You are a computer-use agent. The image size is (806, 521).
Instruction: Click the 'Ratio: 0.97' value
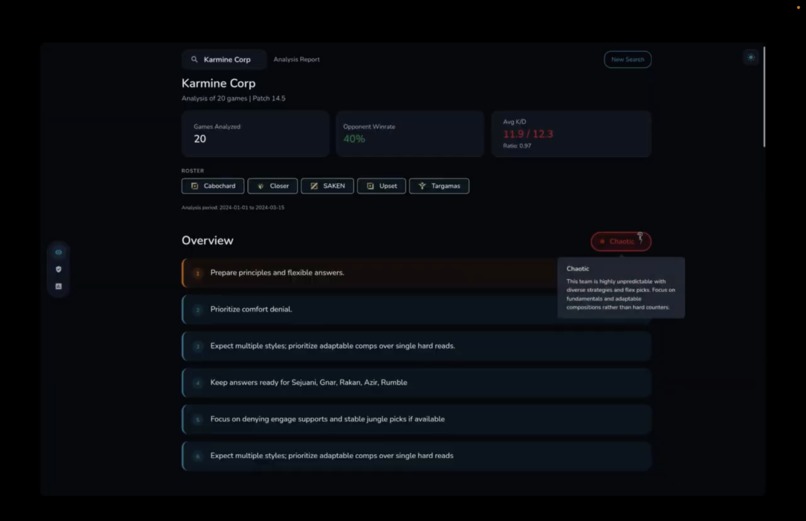point(517,146)
